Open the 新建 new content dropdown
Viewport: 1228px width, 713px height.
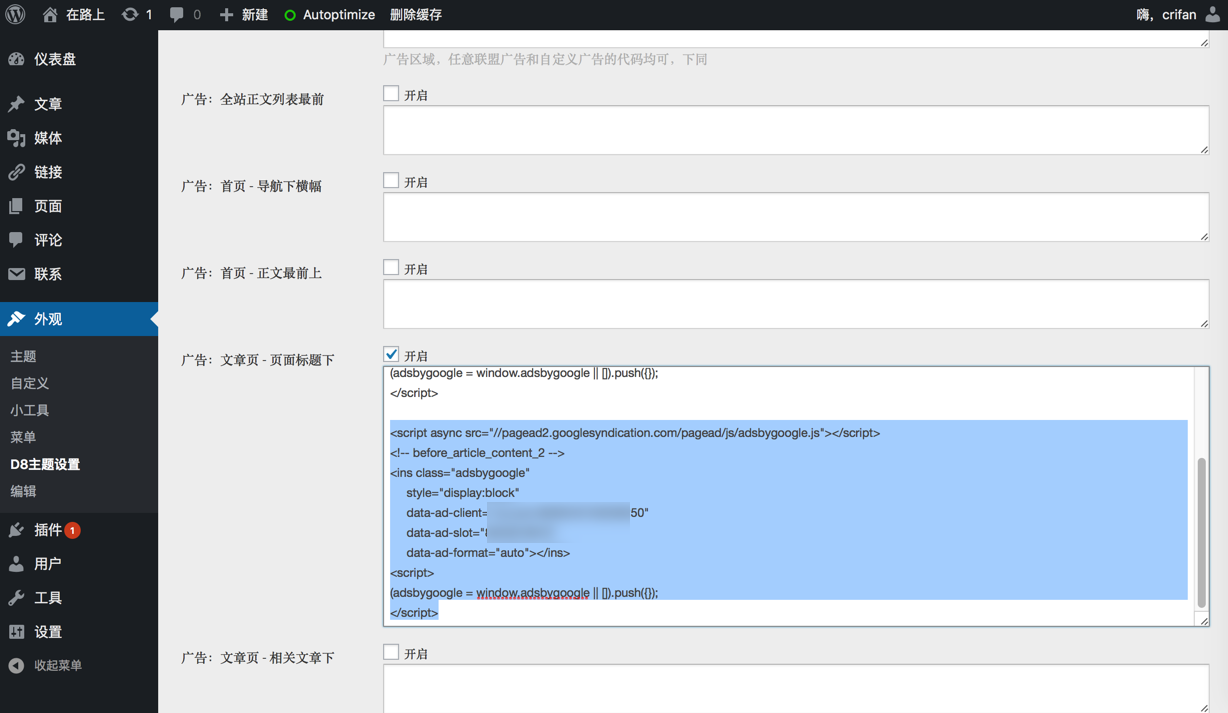tap(244, 15)
